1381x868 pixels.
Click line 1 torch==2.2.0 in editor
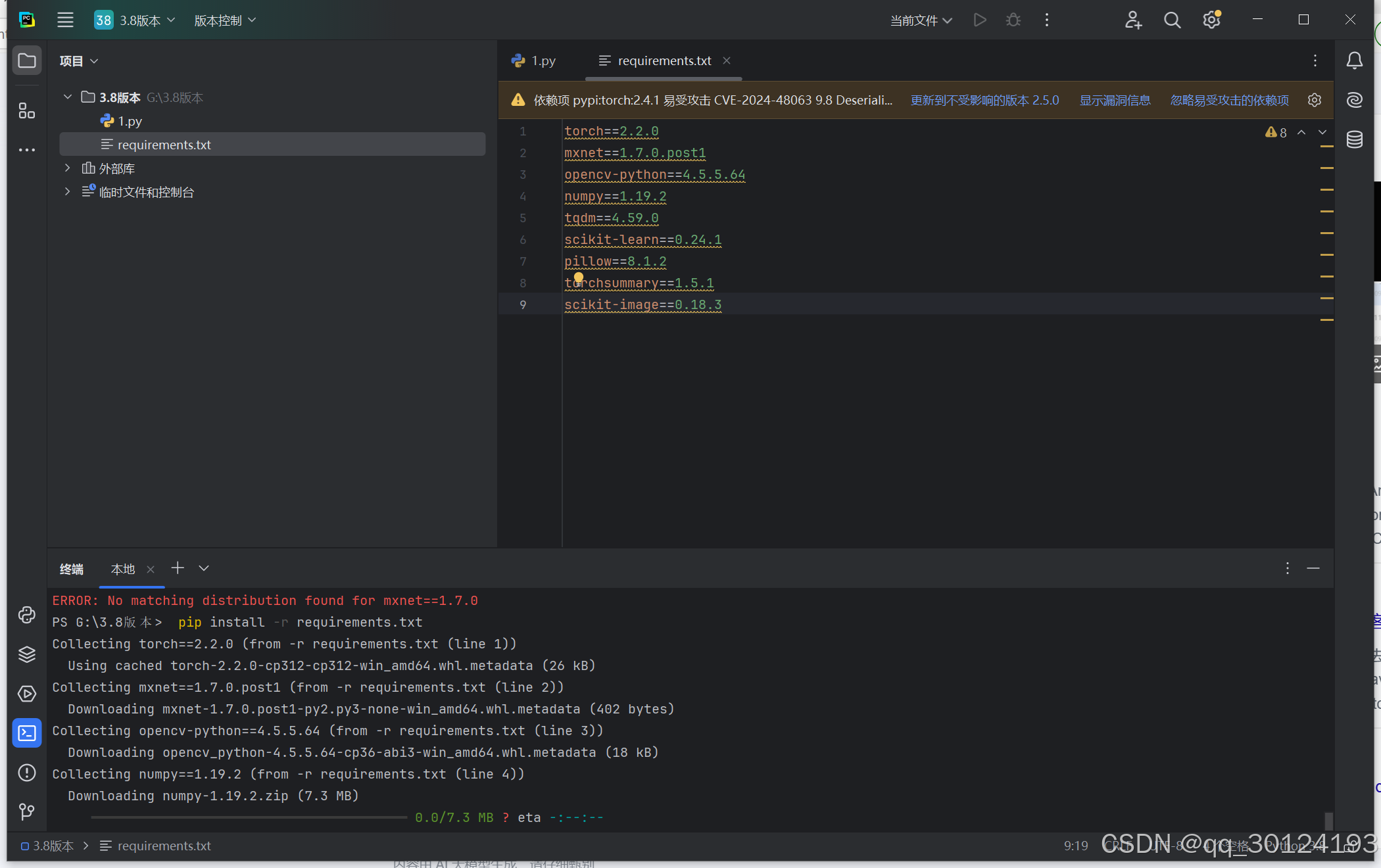click(x=612, y=132)
